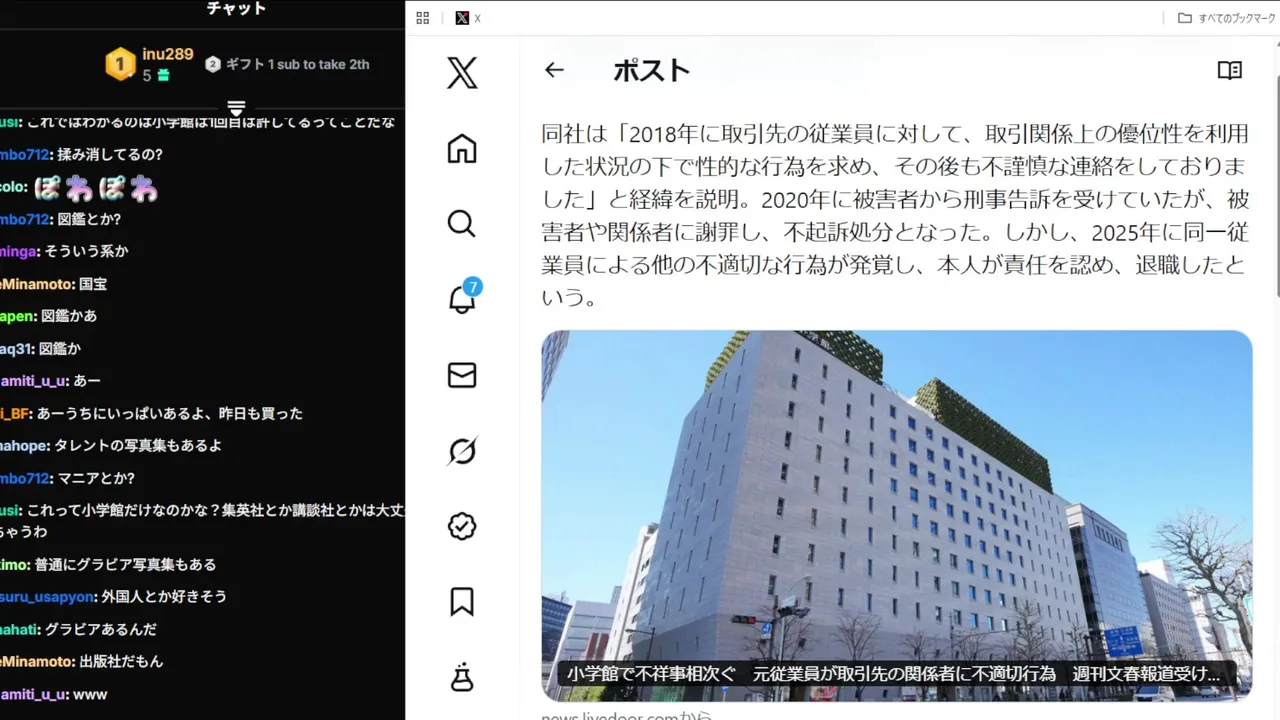This screenshot has height=720, width=1280.
Task: Click the article headline caption 小学館で不祥事相次ぐ
Action: [893, 674]
